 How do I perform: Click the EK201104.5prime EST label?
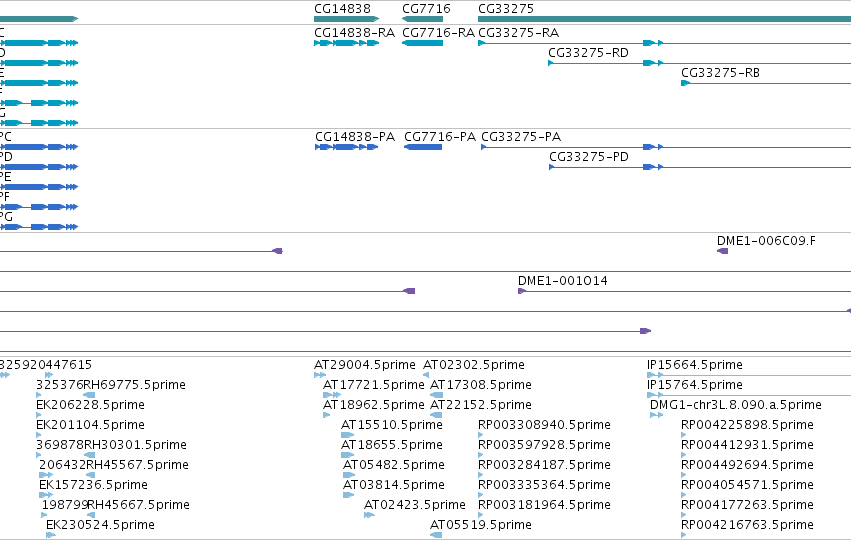click(90, 425)
